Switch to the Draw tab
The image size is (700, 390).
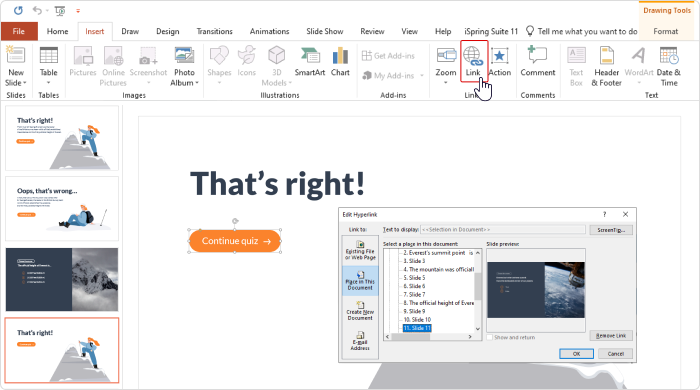tap(130, 31)
